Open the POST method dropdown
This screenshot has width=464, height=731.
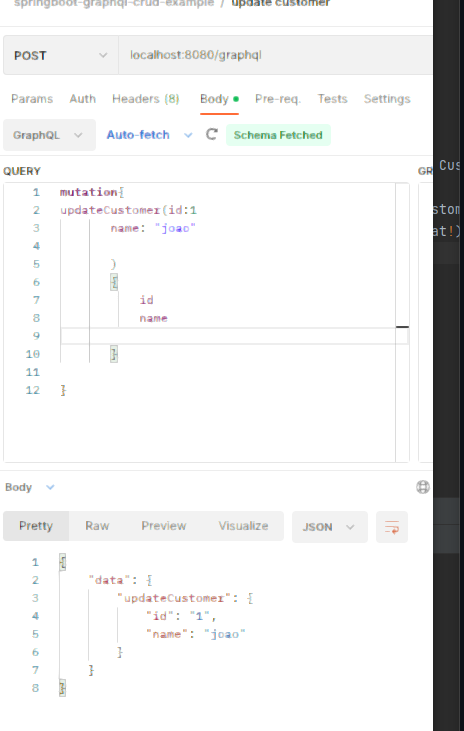point(61,55)
